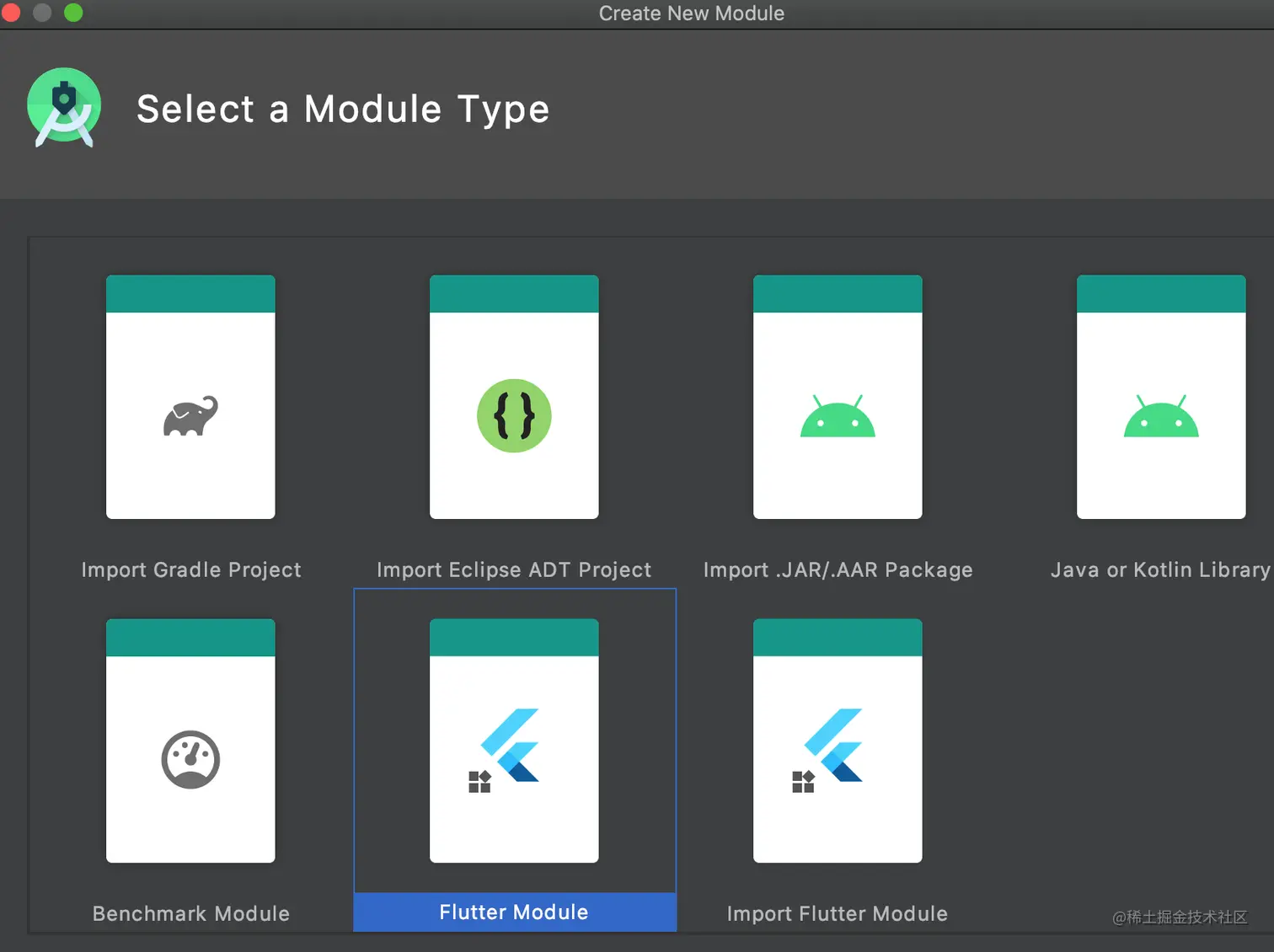The width and height of the screenshot is (1274, 952).
Task: Click the highlighted Flutter Module label
Action: [514, 912]
